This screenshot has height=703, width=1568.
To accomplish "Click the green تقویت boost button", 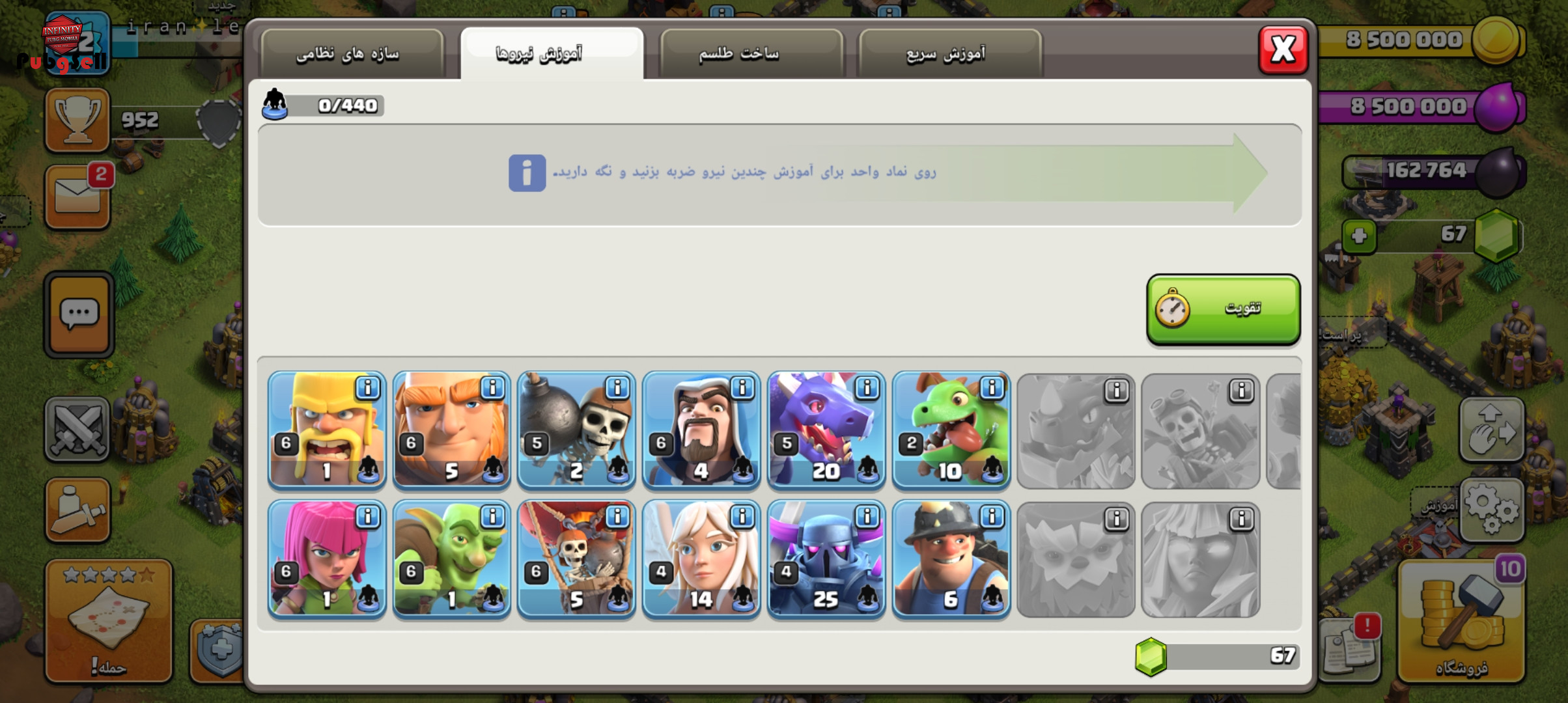I will point(1224,309).
